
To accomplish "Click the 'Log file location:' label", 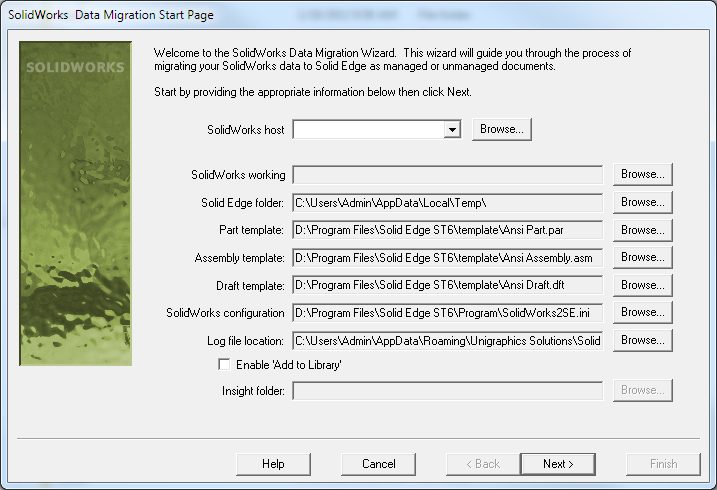I will (x=246, y=341).
